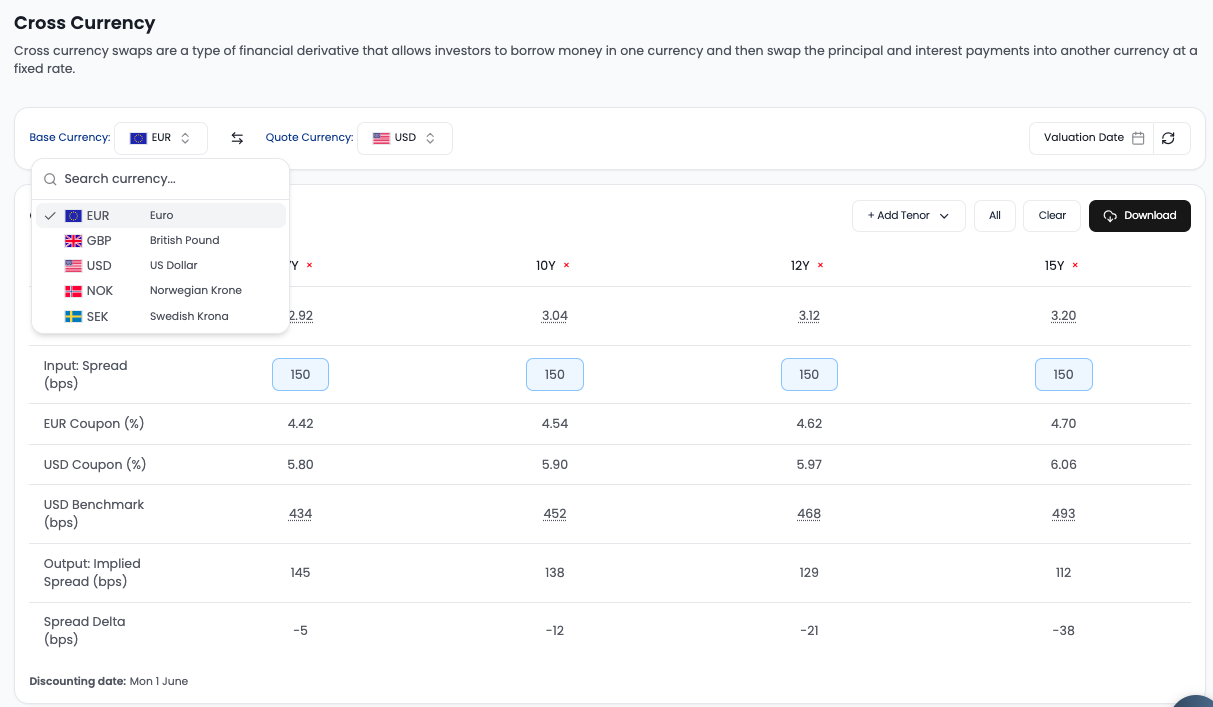
Task: Click the All tenors button
Action: [995, 216]
